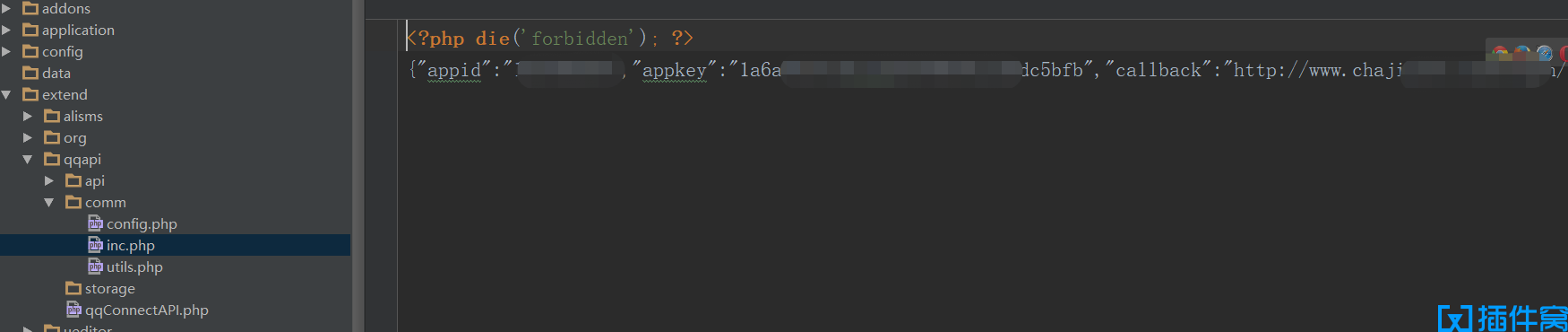Select the data folder
Screen dimensions: 1568x332
coord(56,74)
